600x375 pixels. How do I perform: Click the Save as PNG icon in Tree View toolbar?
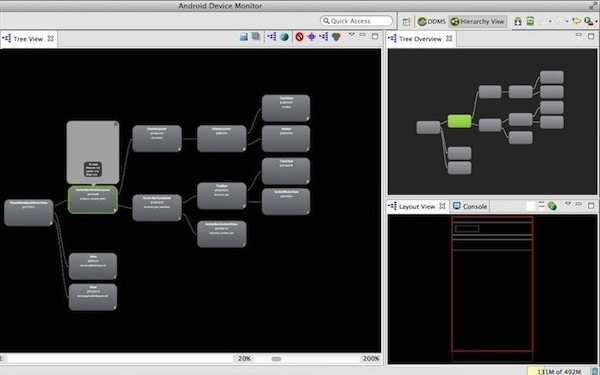[x=244, y=37]
